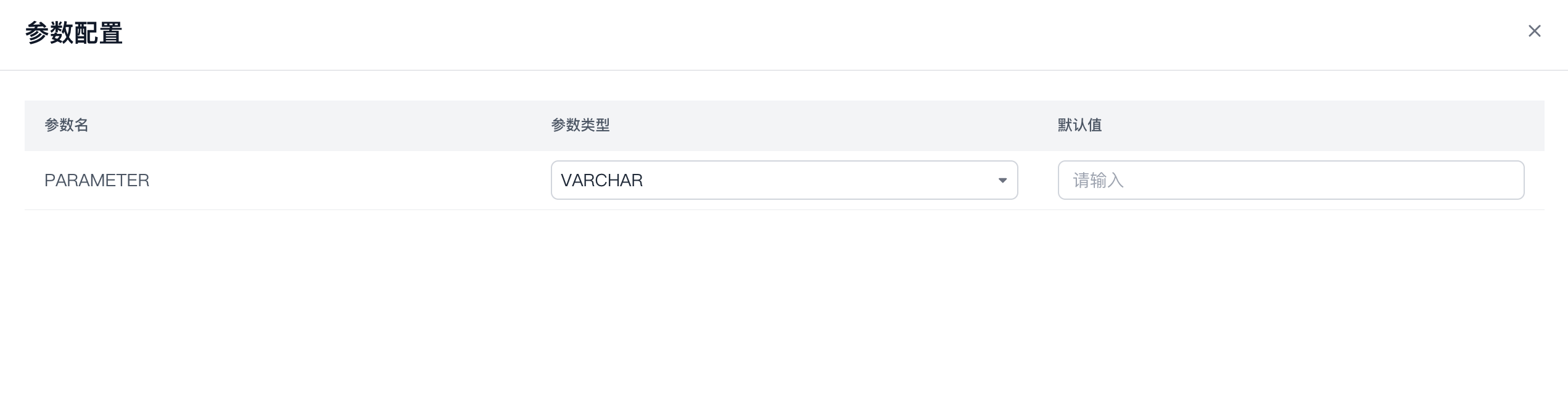Click blank header space right of 默认值
Image resolution: width=1568 pixels, height=407 pixels.
(1326, 125)
